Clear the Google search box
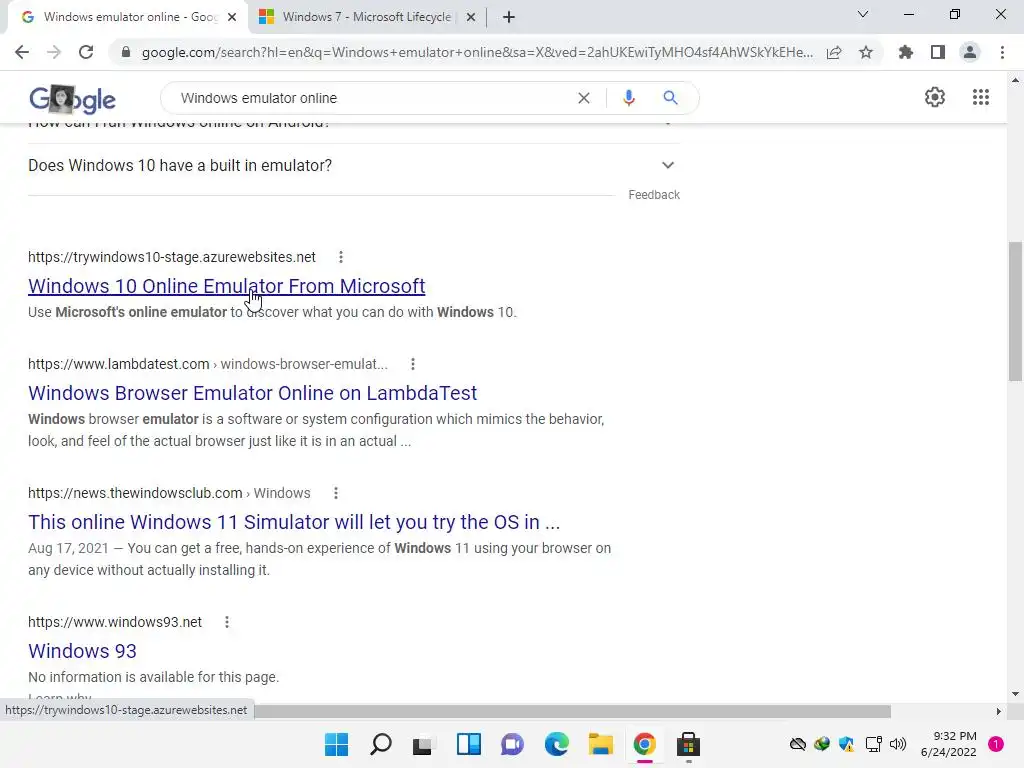The image size is (1024, 768). (x=584, y=98)
